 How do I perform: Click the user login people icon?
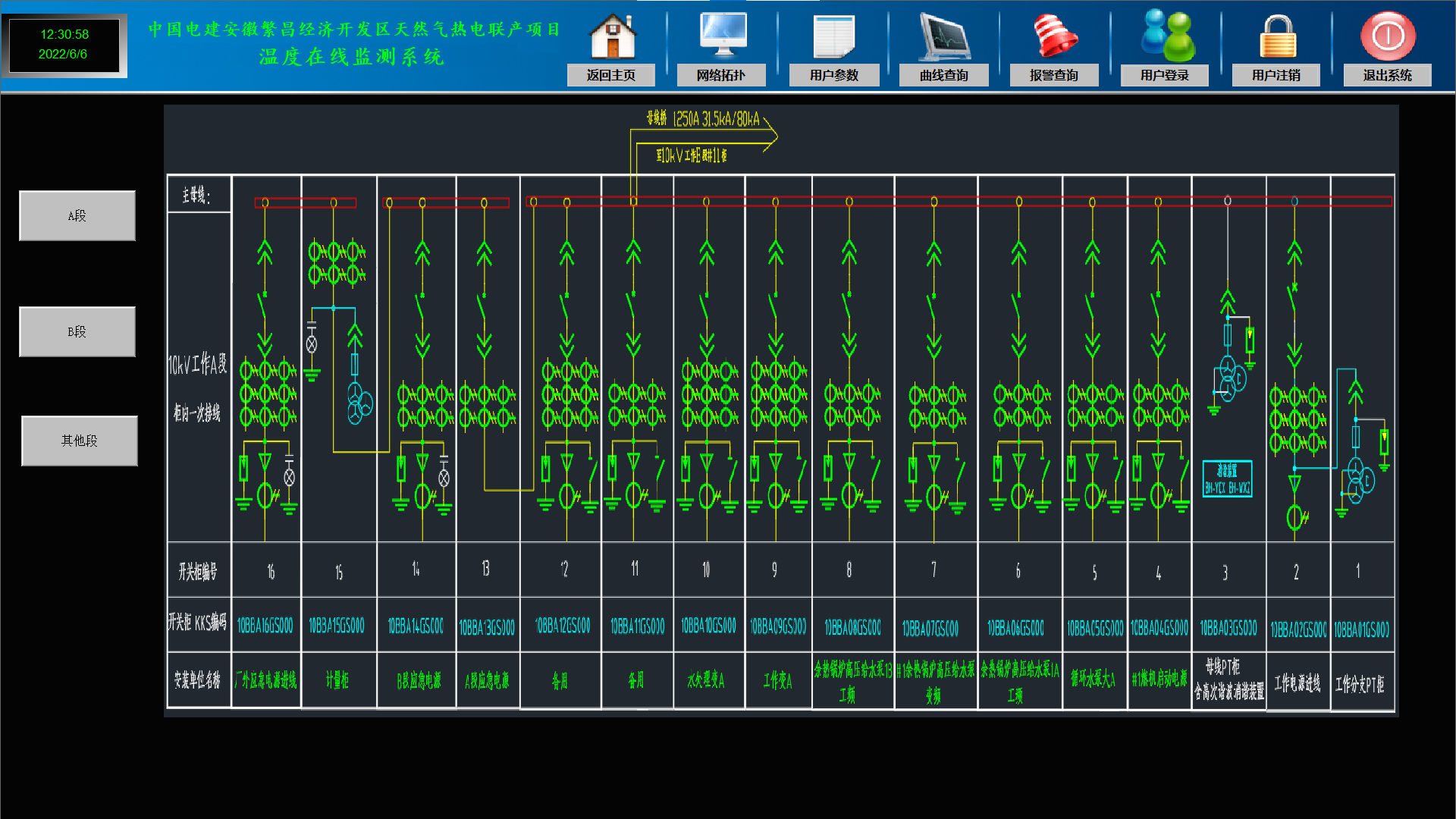[x=1167, y=36]
